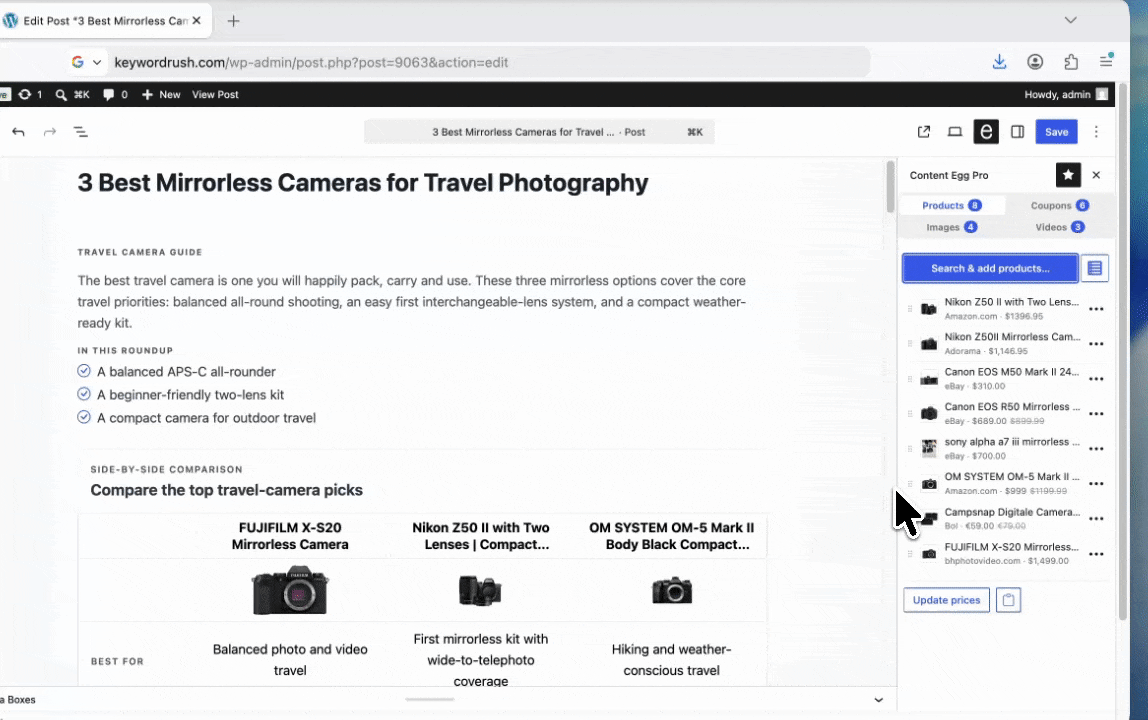Unpin Content Egg Pro with the star icon
This screenshot has height=720, width=1148.
click(x=1068, y=175)
